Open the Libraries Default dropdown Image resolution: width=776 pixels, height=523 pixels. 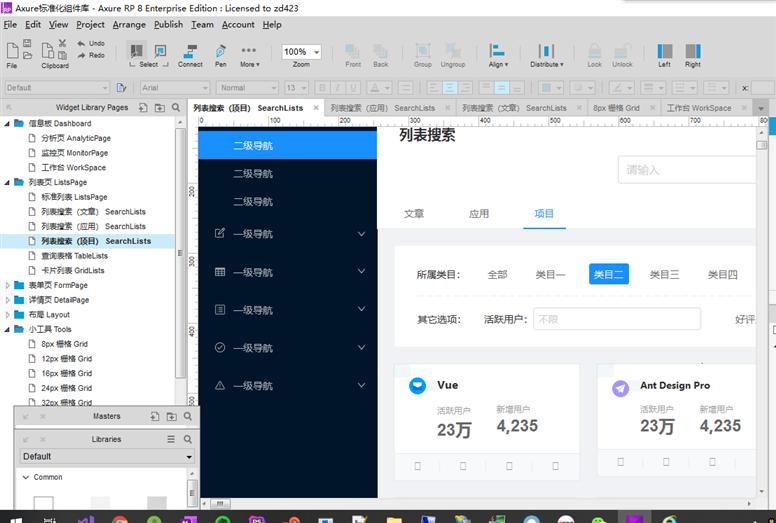106,456
